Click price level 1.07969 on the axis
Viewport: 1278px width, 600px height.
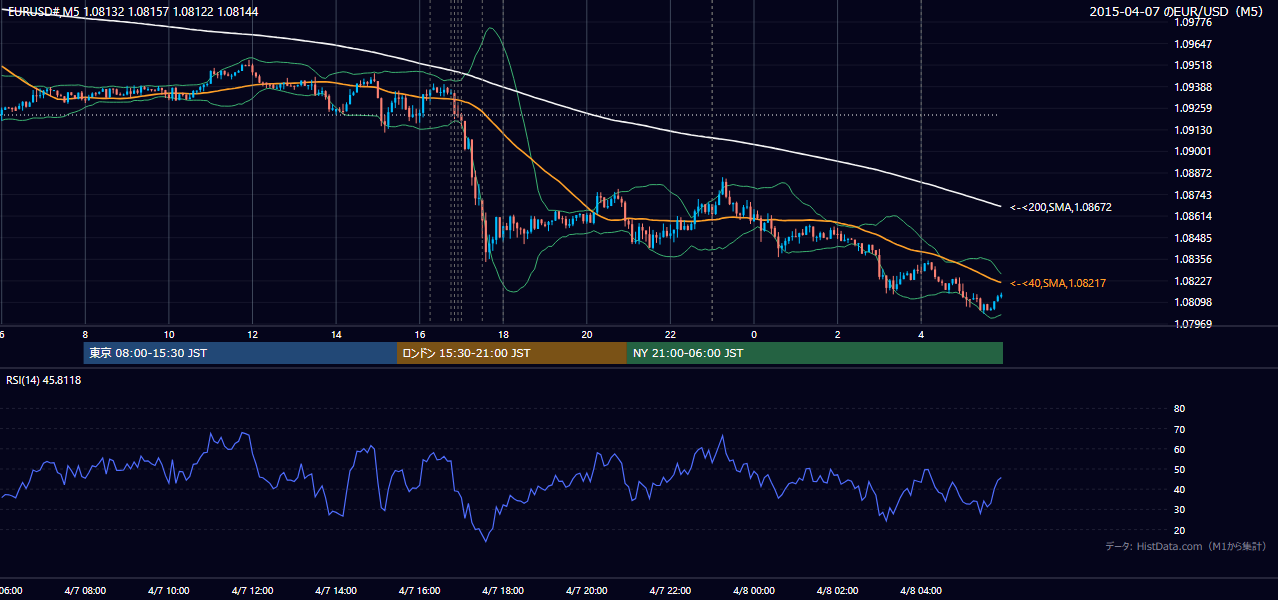pyautogui.click(x=1192, y=324)
